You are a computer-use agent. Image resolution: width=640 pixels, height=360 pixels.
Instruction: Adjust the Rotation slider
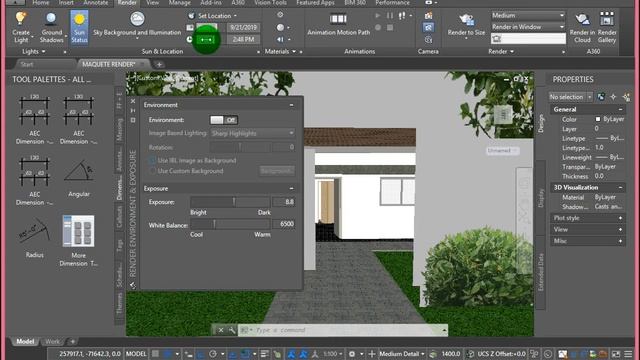(x=240, y=147)
